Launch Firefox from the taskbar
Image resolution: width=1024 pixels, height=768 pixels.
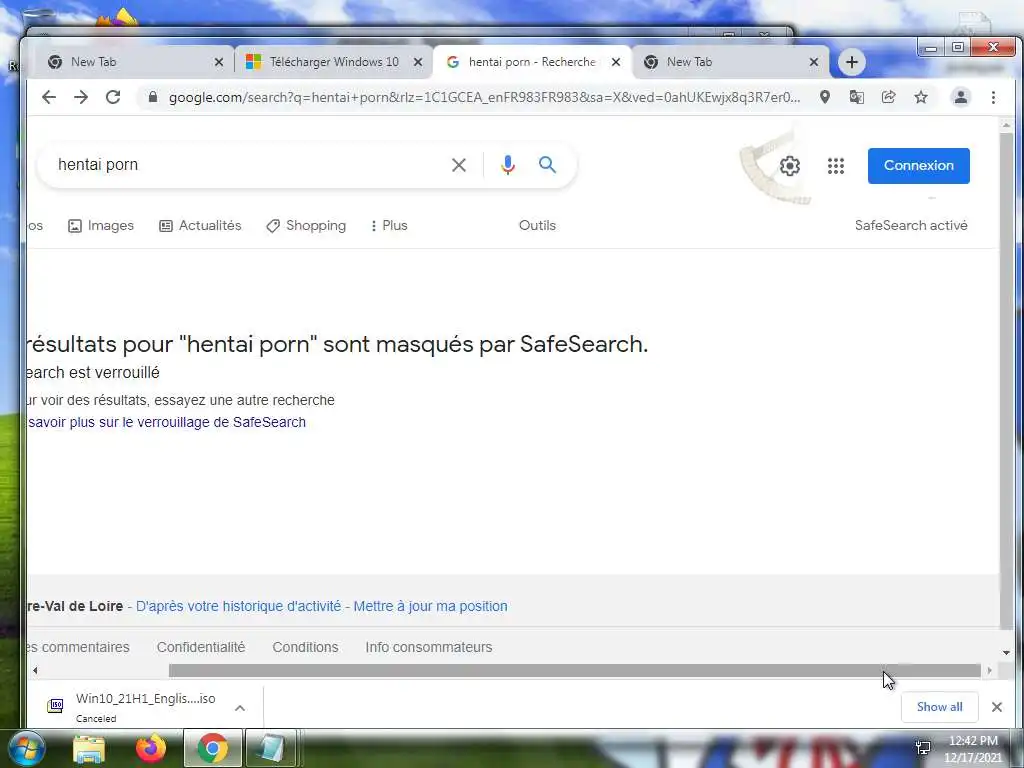(151, 748)
